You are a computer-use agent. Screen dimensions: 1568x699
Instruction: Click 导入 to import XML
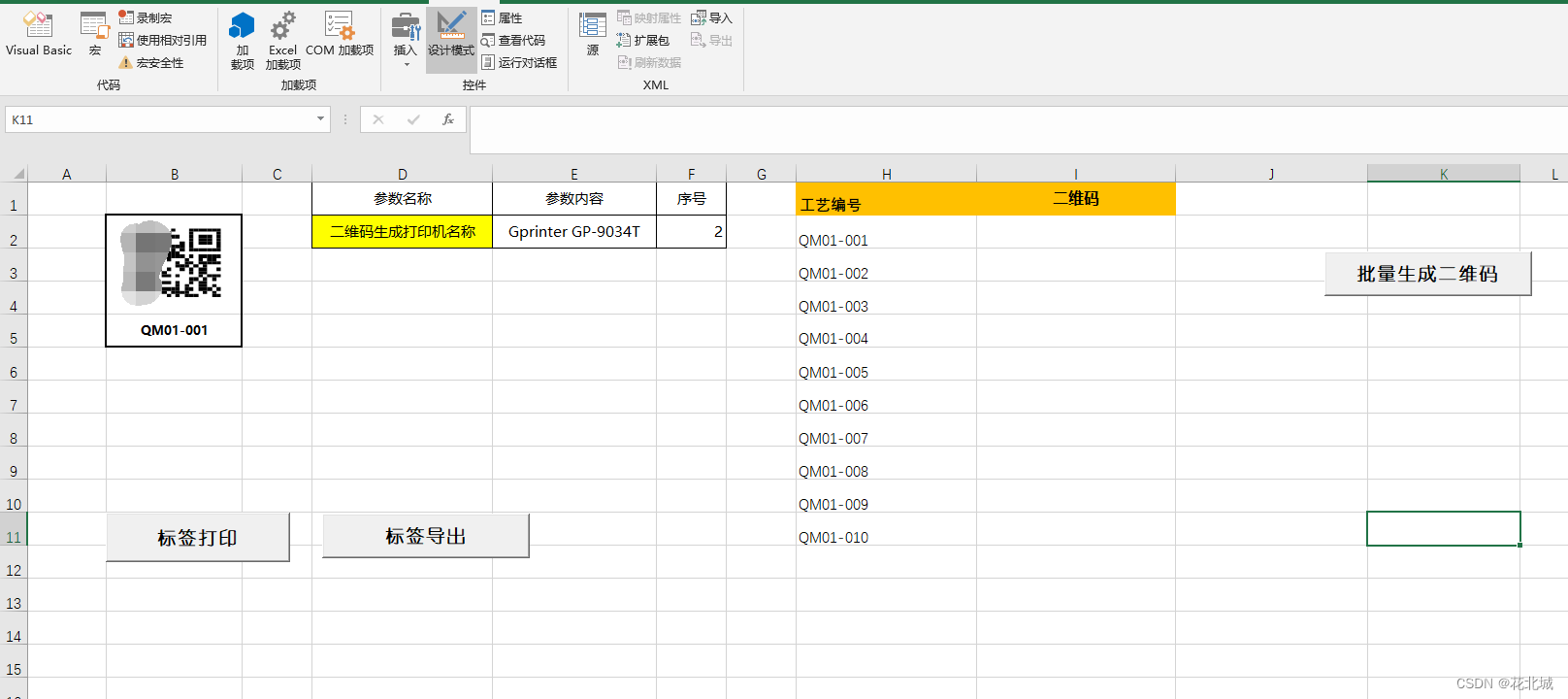(x=711, y=17)
